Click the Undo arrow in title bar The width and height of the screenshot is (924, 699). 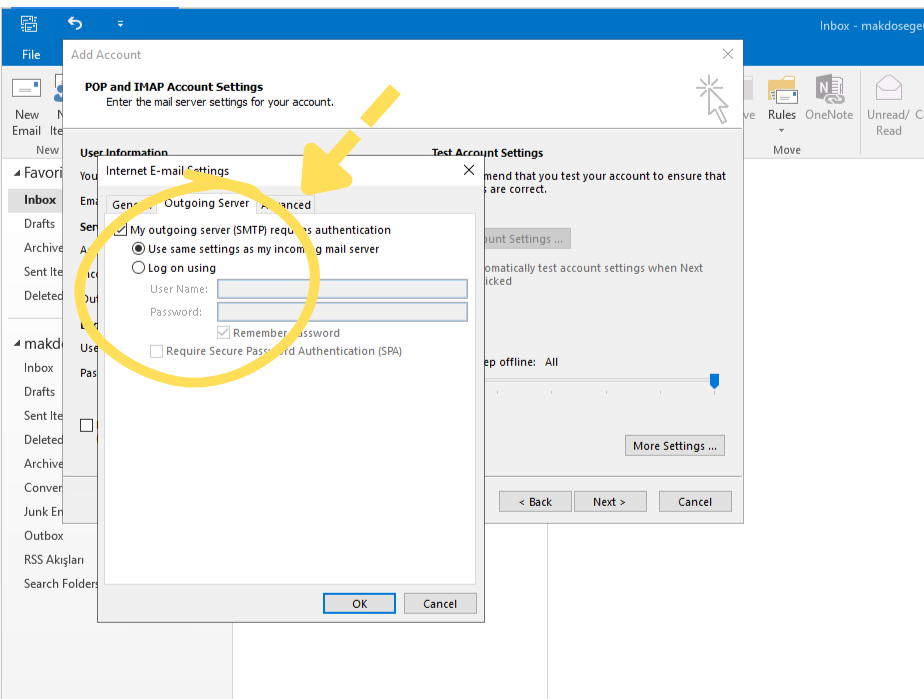(75, 24)
